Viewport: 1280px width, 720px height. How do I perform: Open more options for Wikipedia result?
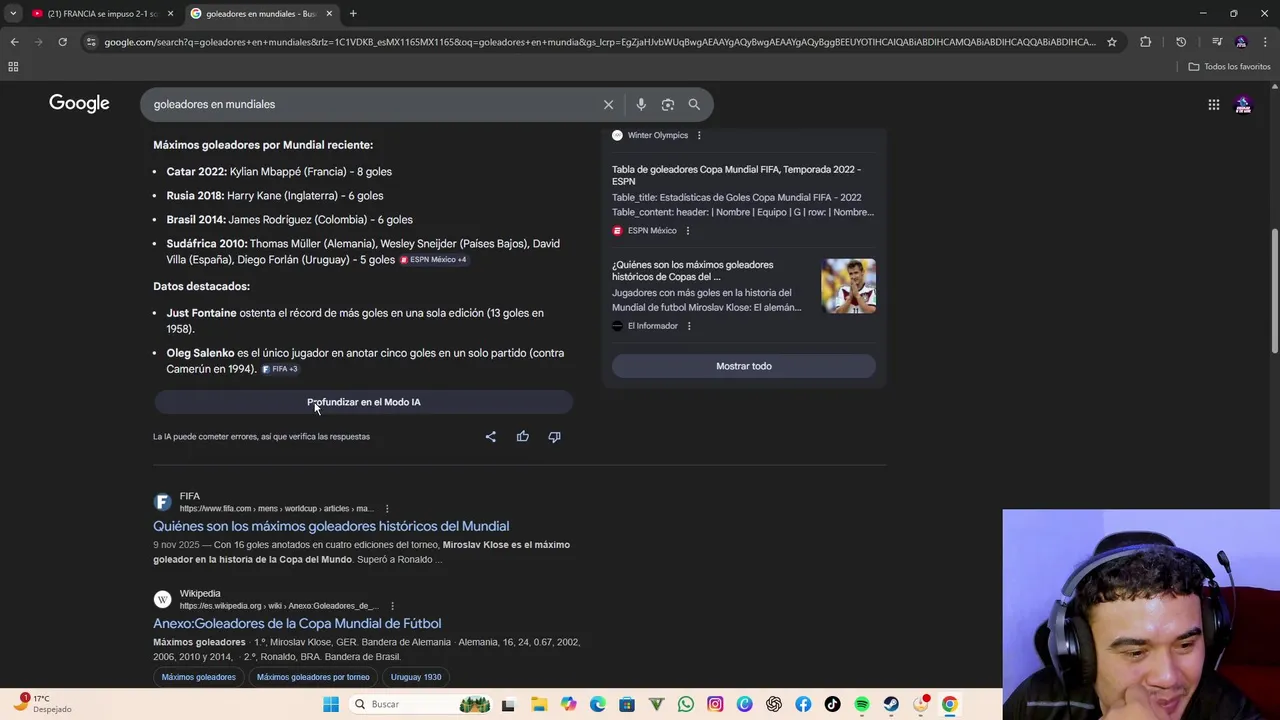[x=392, y=606]
